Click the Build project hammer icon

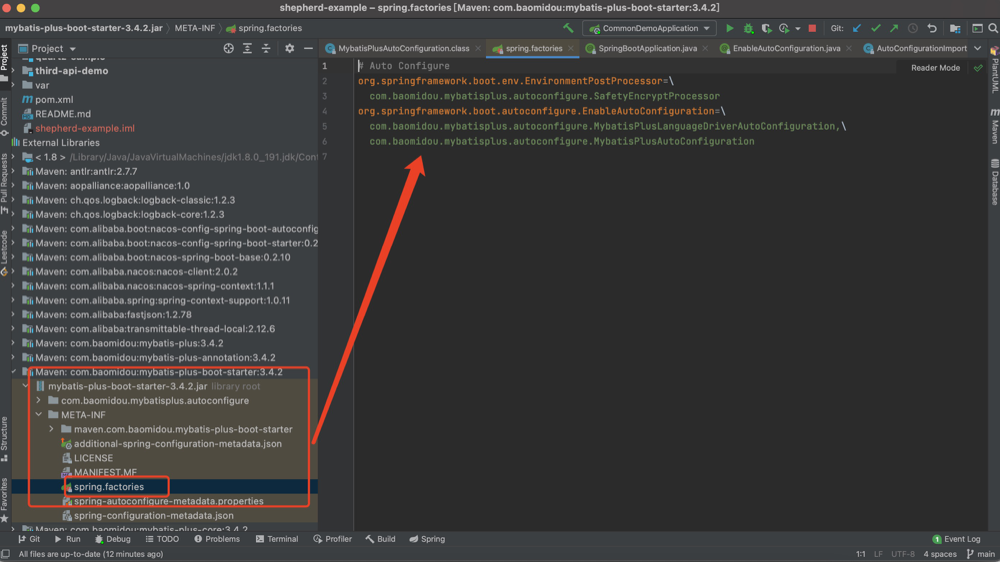[568, 28]
